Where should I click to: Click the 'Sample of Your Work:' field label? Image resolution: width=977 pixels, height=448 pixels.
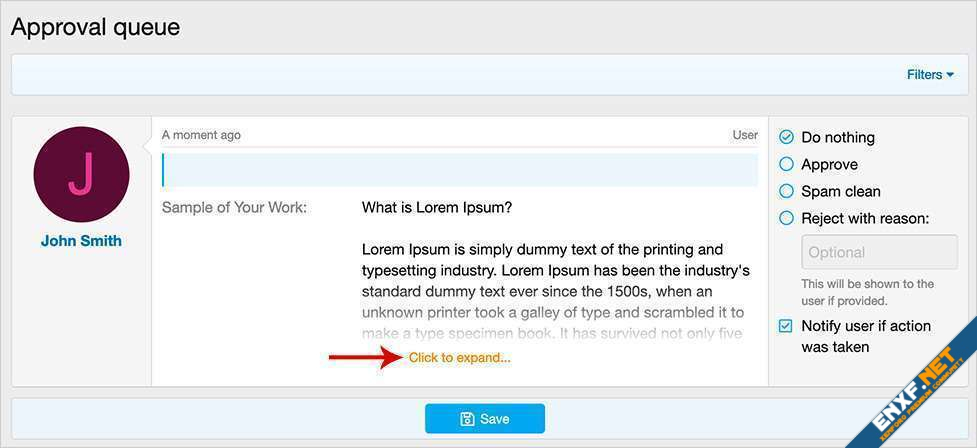pos(234,208)
